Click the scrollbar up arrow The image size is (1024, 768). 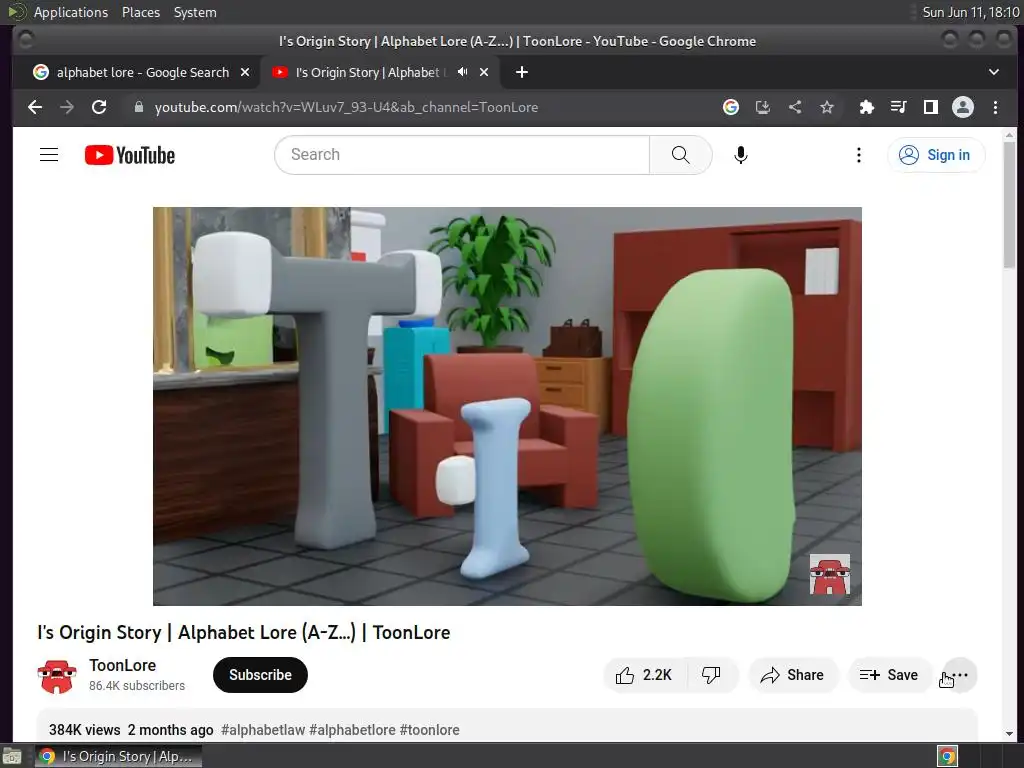[1010, 135]
